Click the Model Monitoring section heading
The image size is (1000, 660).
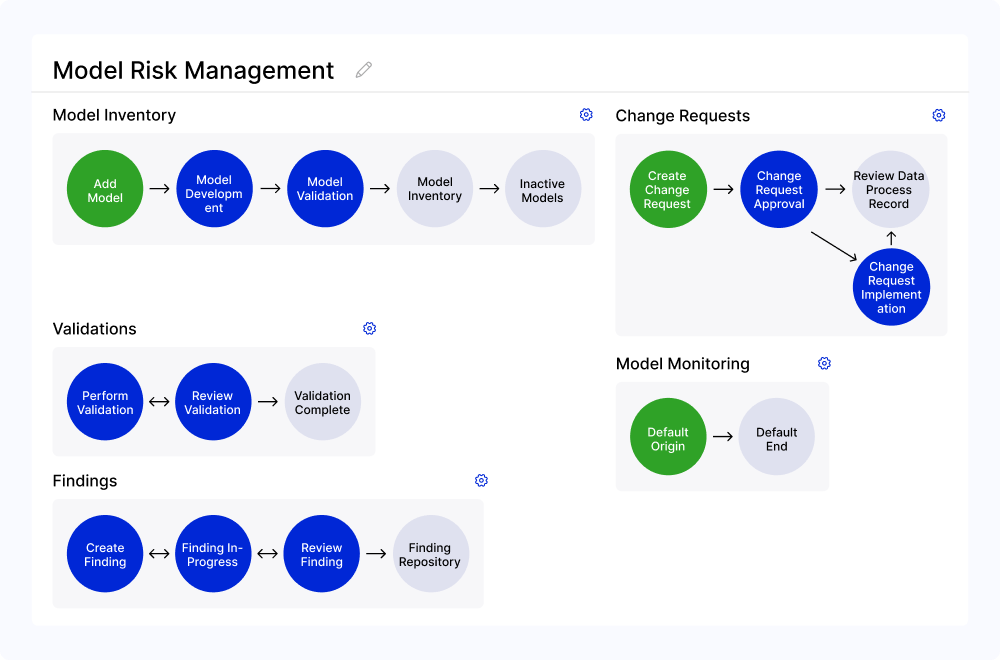click(682, 364)
